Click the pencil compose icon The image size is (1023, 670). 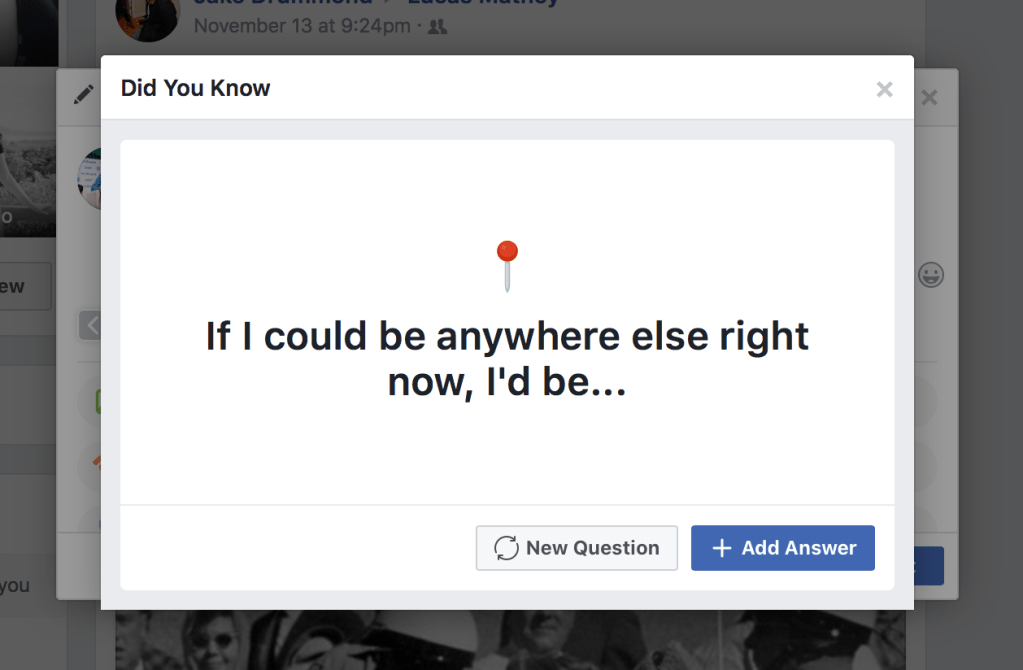click(x=84, y=94)
